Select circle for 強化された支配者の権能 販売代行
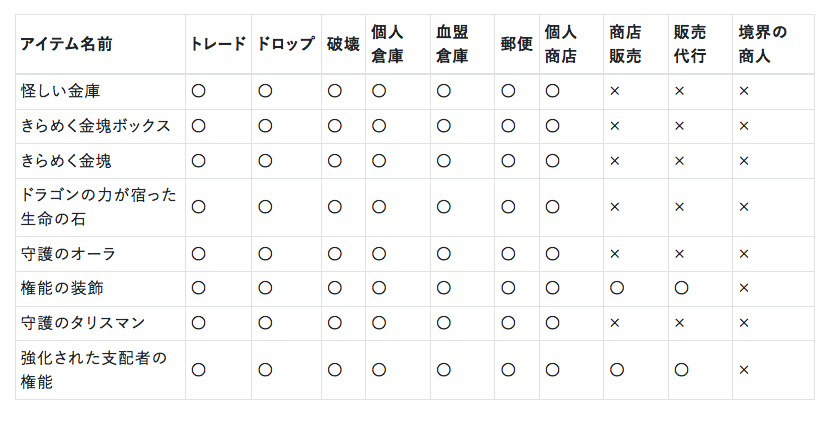This screenshot has height=433, width=838. pos(681,370)
